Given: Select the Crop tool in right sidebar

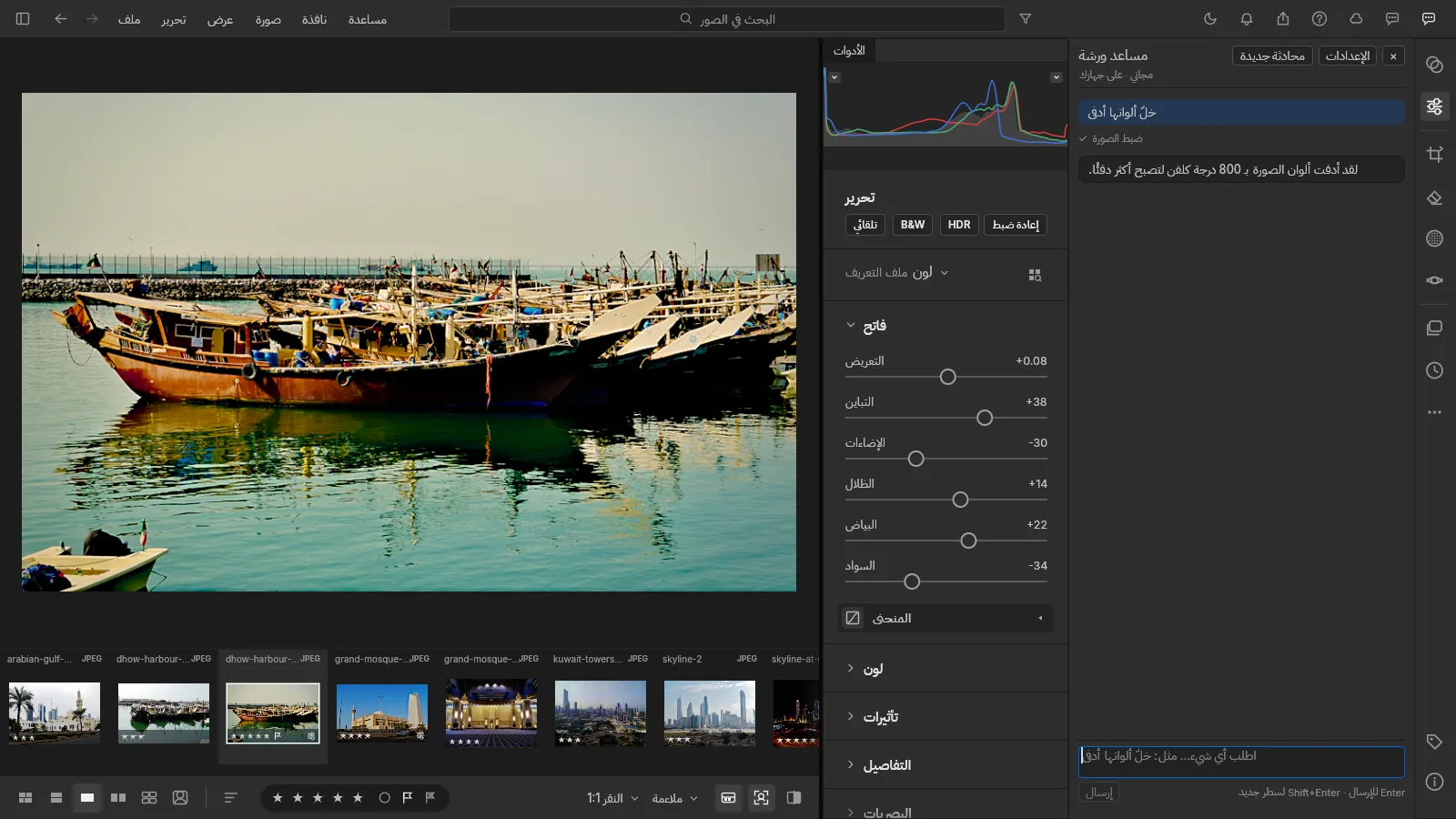Looking at the screenshot, I should point(1435,154).
